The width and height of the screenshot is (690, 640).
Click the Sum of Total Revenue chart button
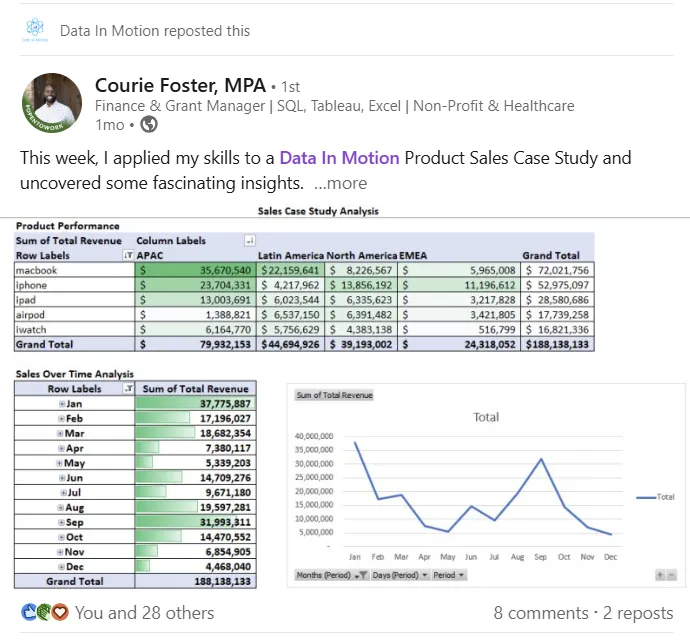coord(334,395)
